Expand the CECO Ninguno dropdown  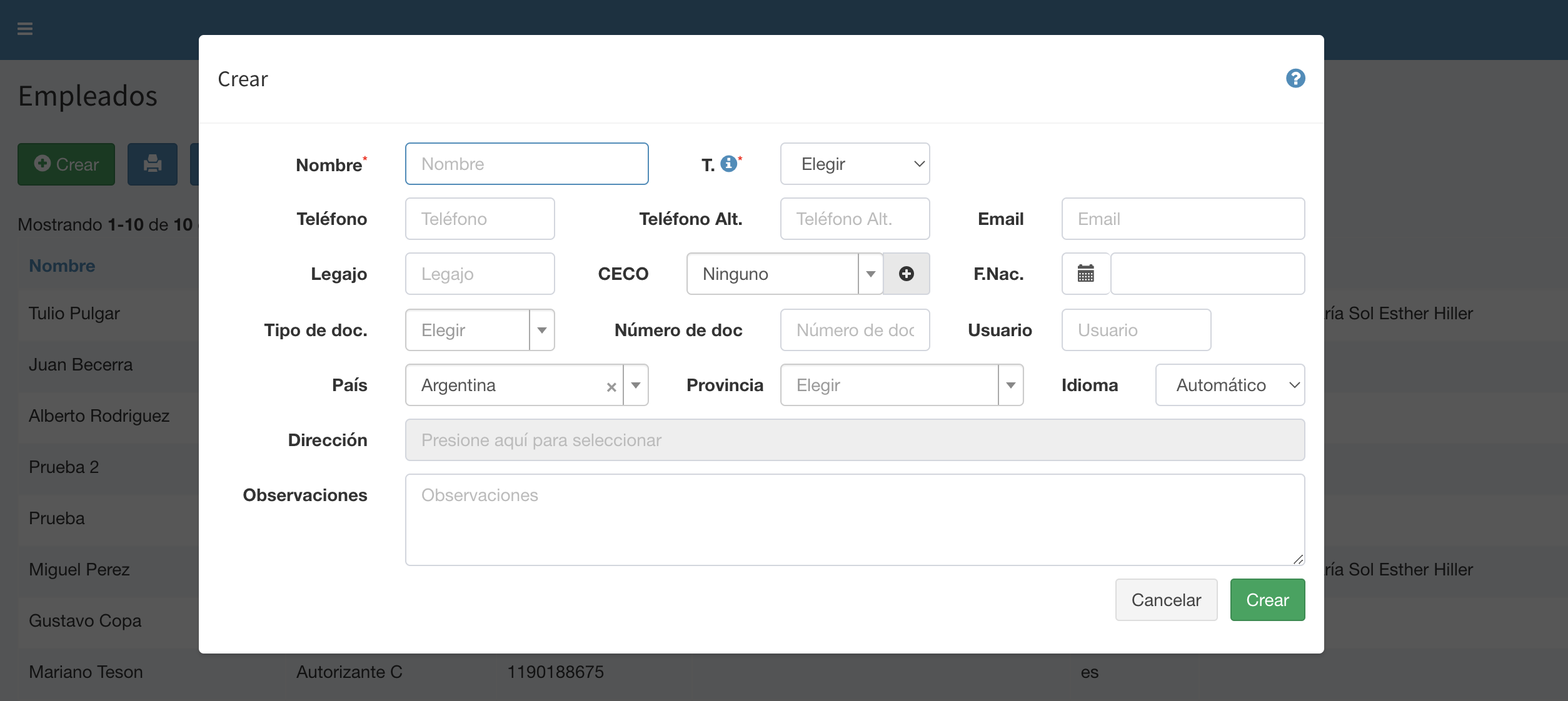coord(870,274)
